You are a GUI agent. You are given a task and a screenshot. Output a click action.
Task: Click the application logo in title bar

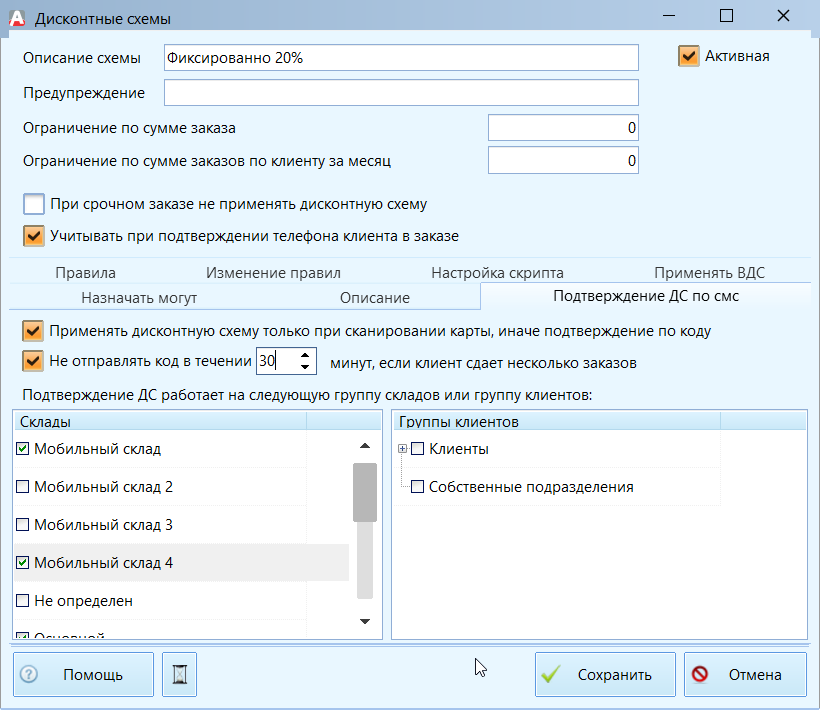coord(17,18)
